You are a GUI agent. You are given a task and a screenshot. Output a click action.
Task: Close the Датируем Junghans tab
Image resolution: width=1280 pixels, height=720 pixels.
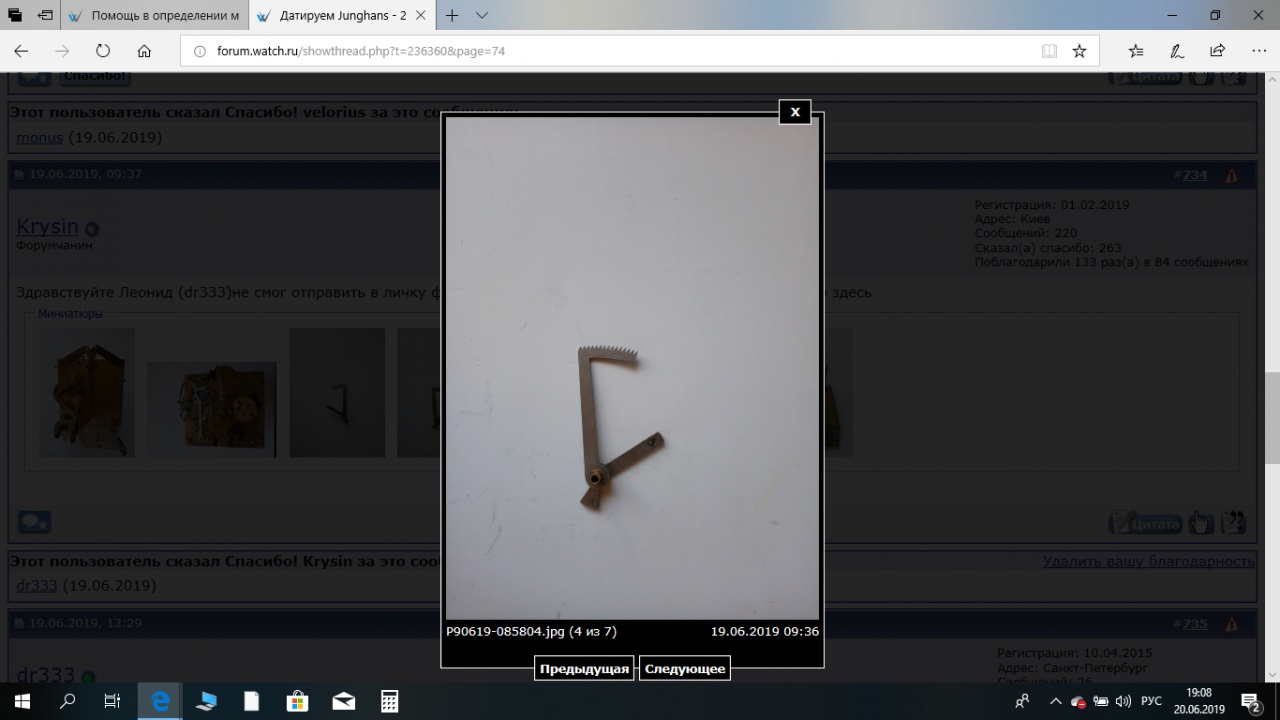pyautogui.click(x=422, y=16)
